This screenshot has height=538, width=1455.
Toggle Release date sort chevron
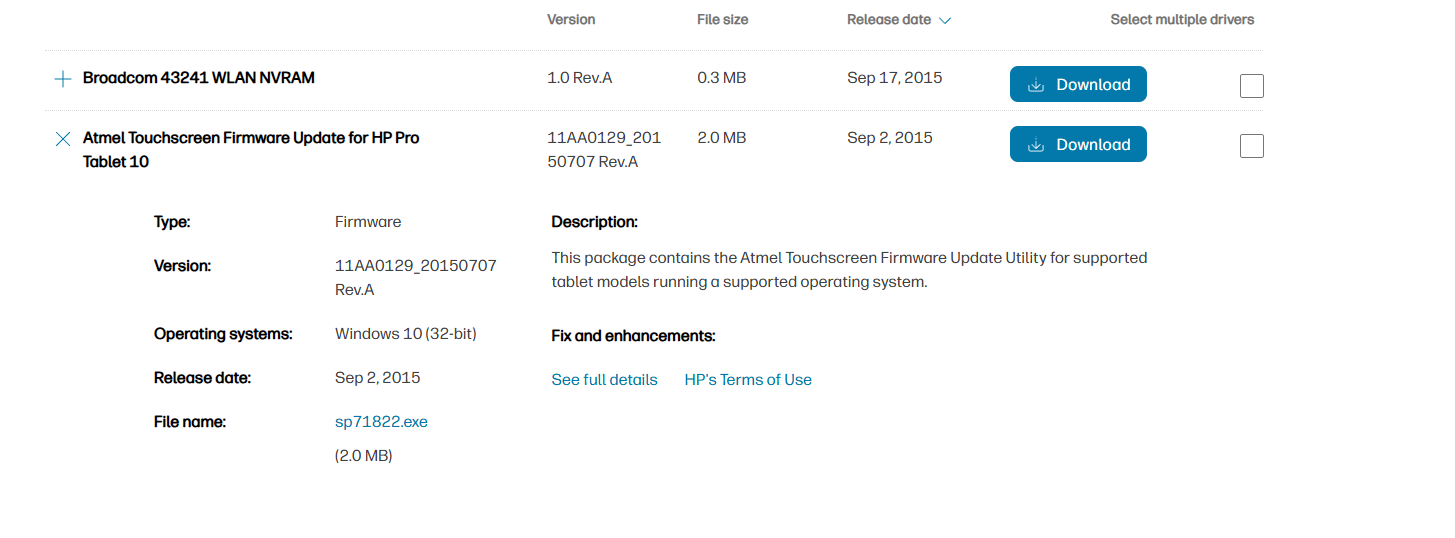coord(945,20)
